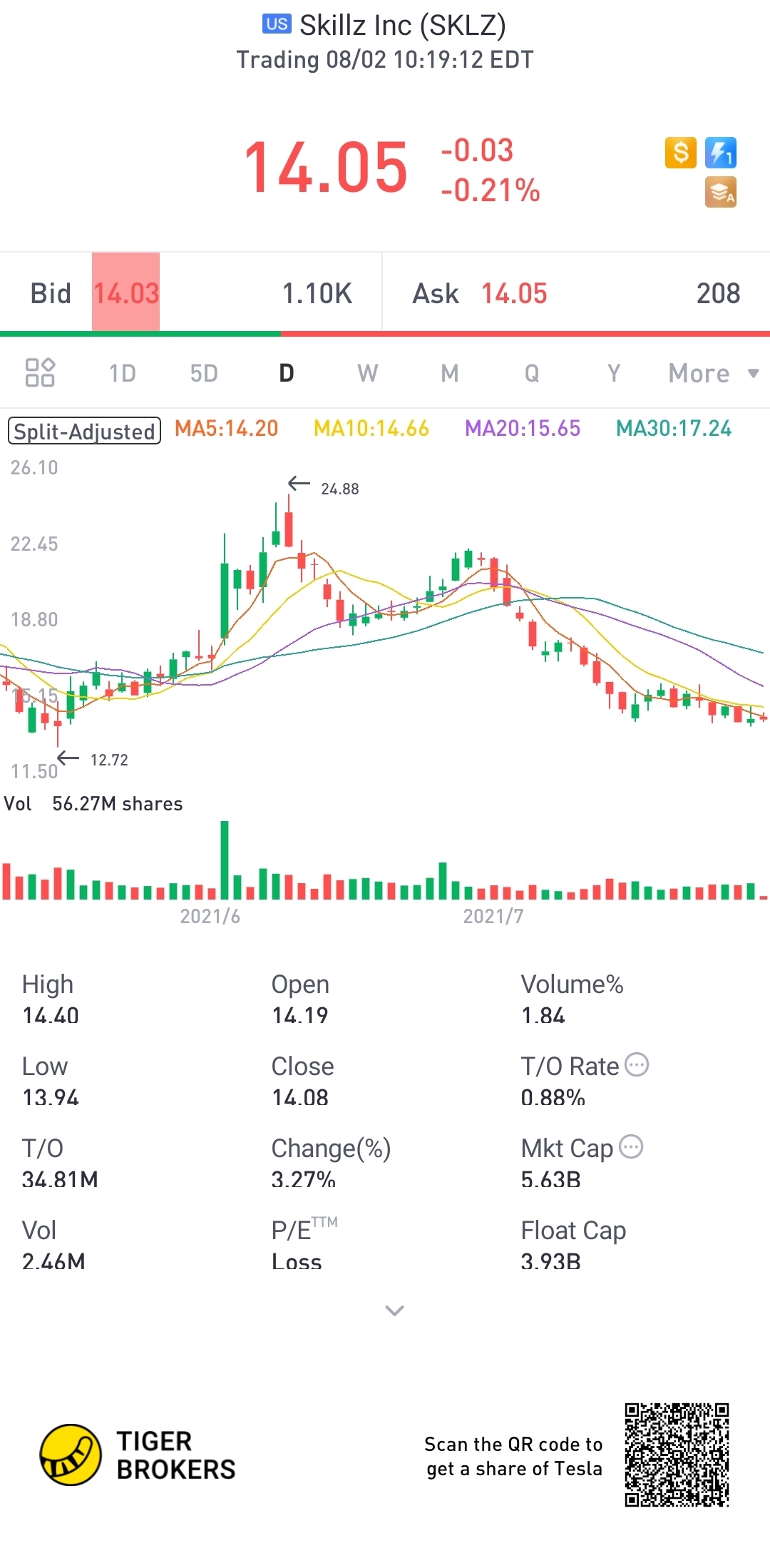
Task: Tap the MA30:17.24 indicator label
Action: (674, 429)
